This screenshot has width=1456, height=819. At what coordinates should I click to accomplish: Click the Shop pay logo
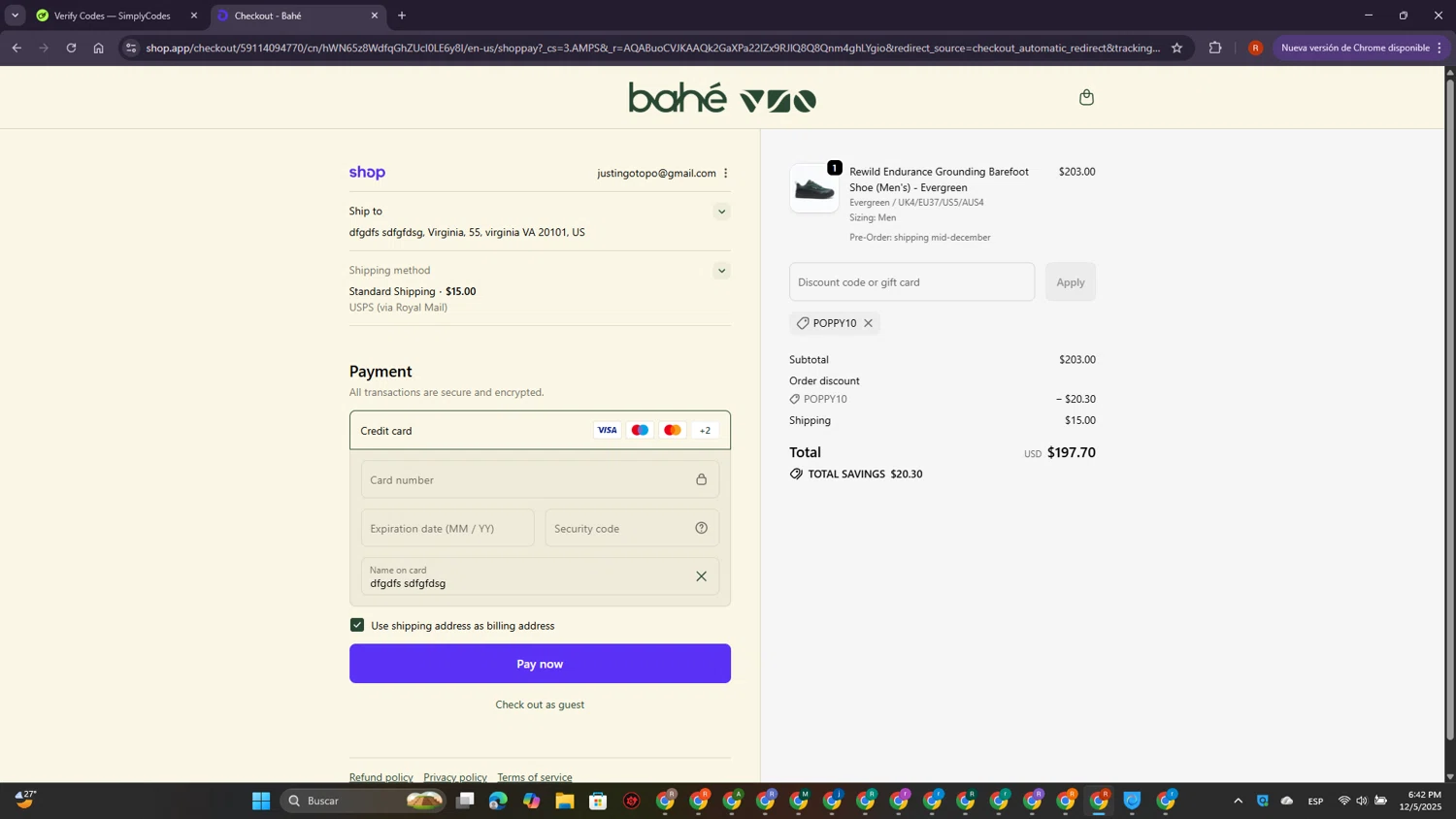[x=367, y=173]
